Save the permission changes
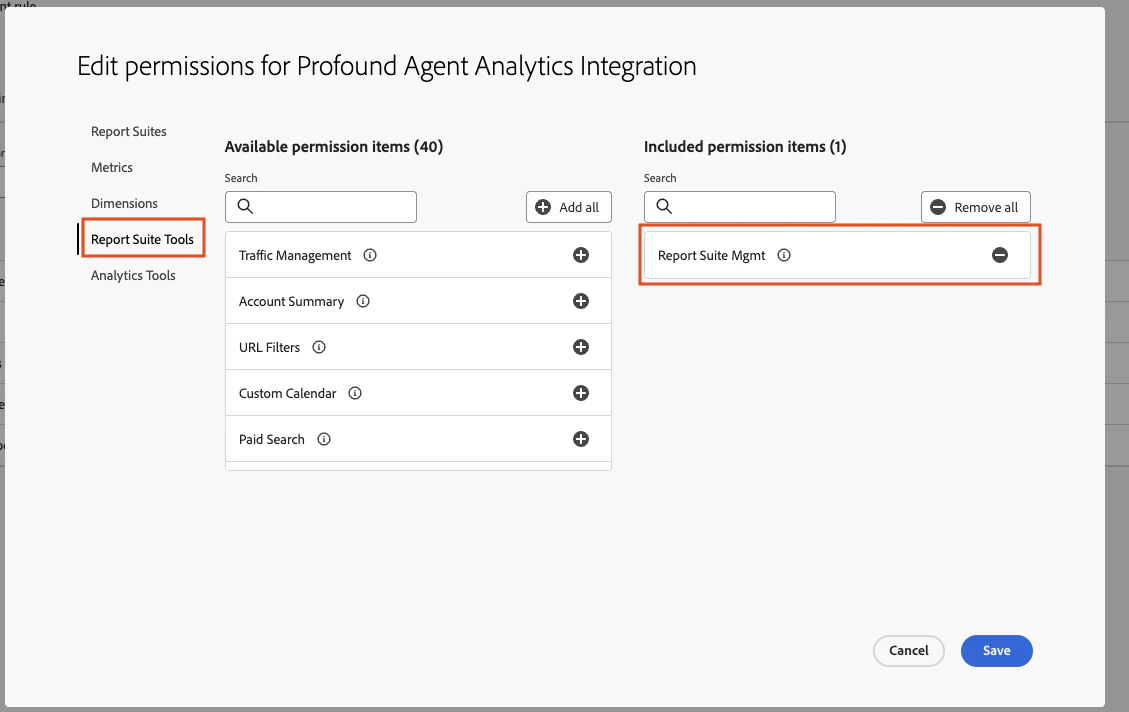The height and width of the screenshot is (712, 1129). click(997, 651)
